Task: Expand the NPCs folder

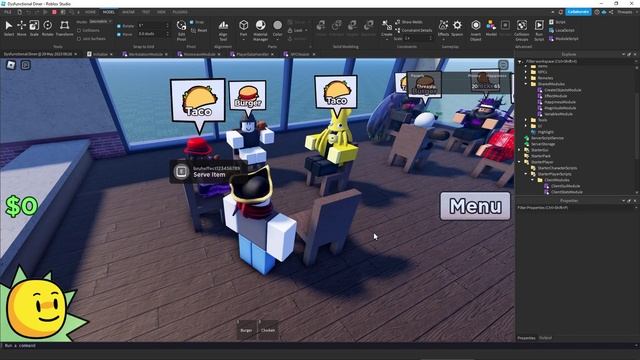Action: pos(527,72)
